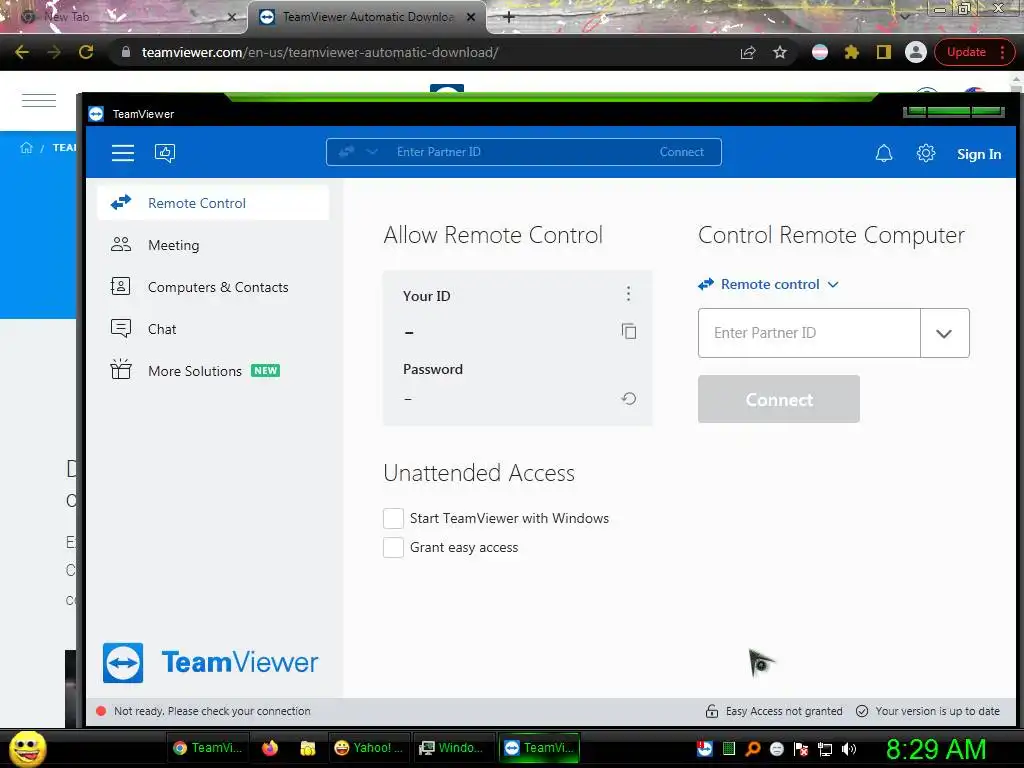
Task: Open the three-dot options beside Your ID
Action: [x=628, y=294]
